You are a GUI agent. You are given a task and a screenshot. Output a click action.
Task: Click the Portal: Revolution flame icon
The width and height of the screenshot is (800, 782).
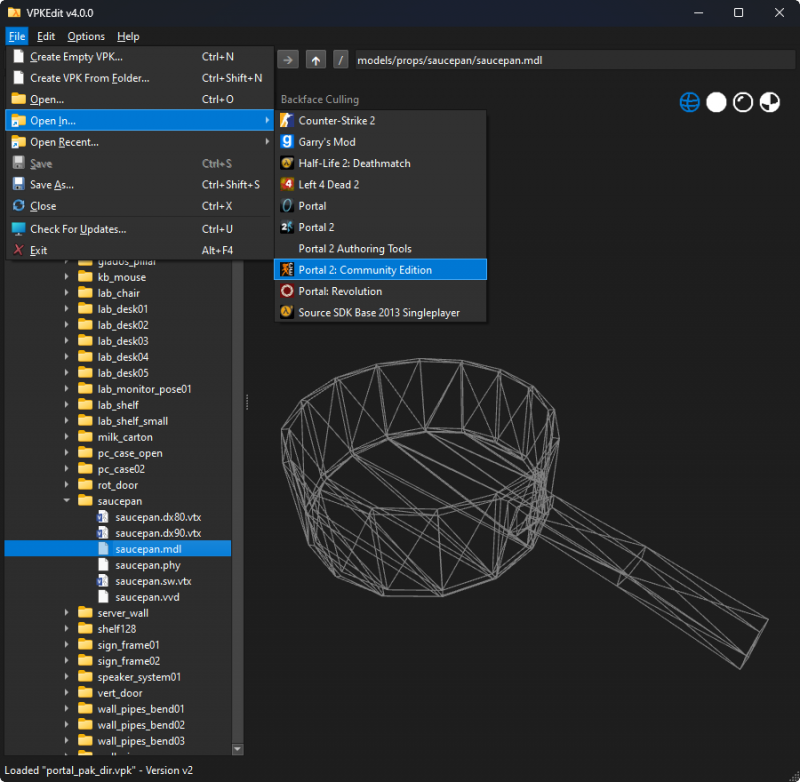[x=287, y=290]
